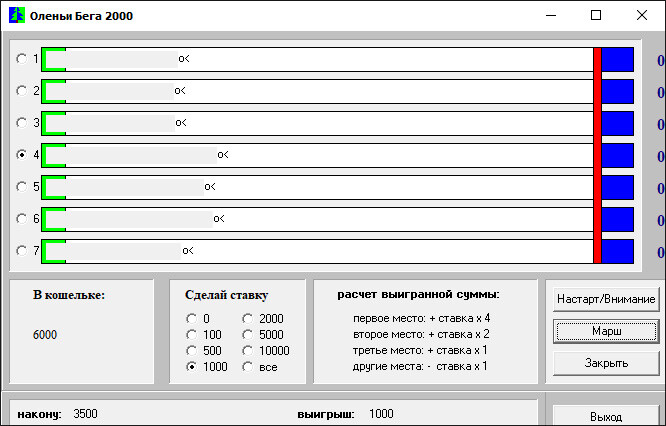Click the green start gate of lane 5

coord(54,187)
